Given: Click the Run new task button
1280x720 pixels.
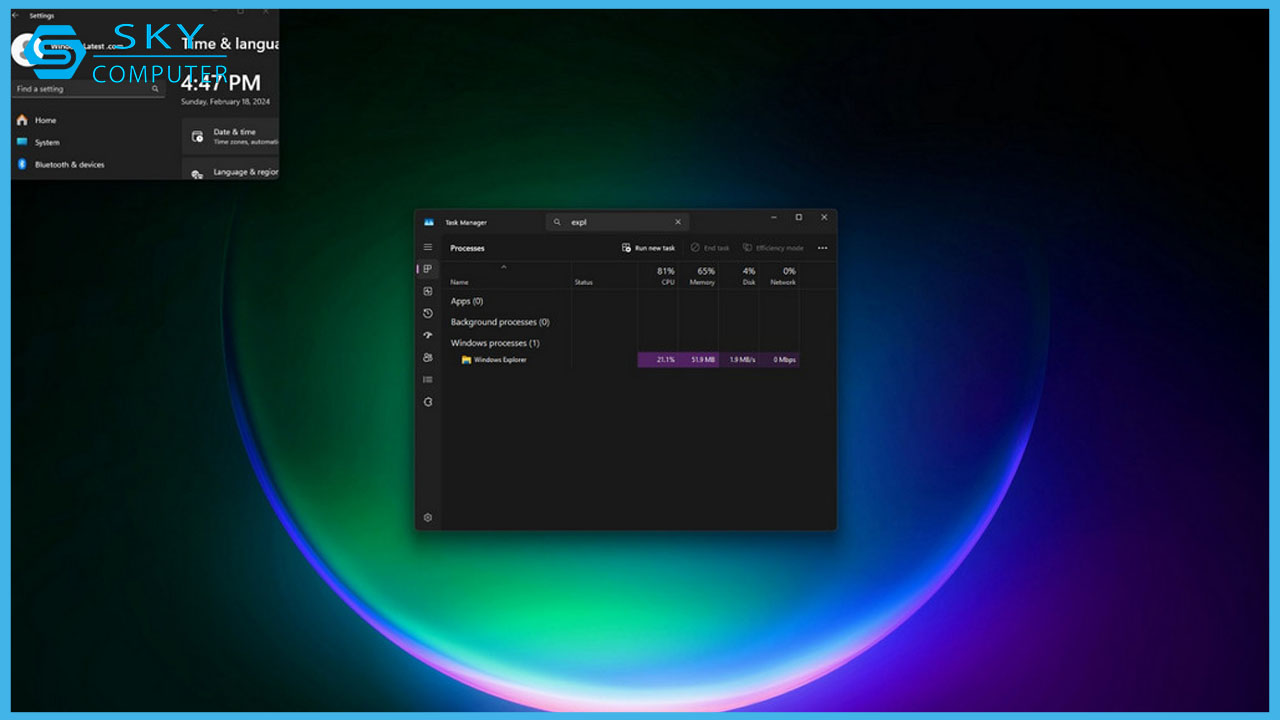Looking at the screenshot, I should coord(648,247).
